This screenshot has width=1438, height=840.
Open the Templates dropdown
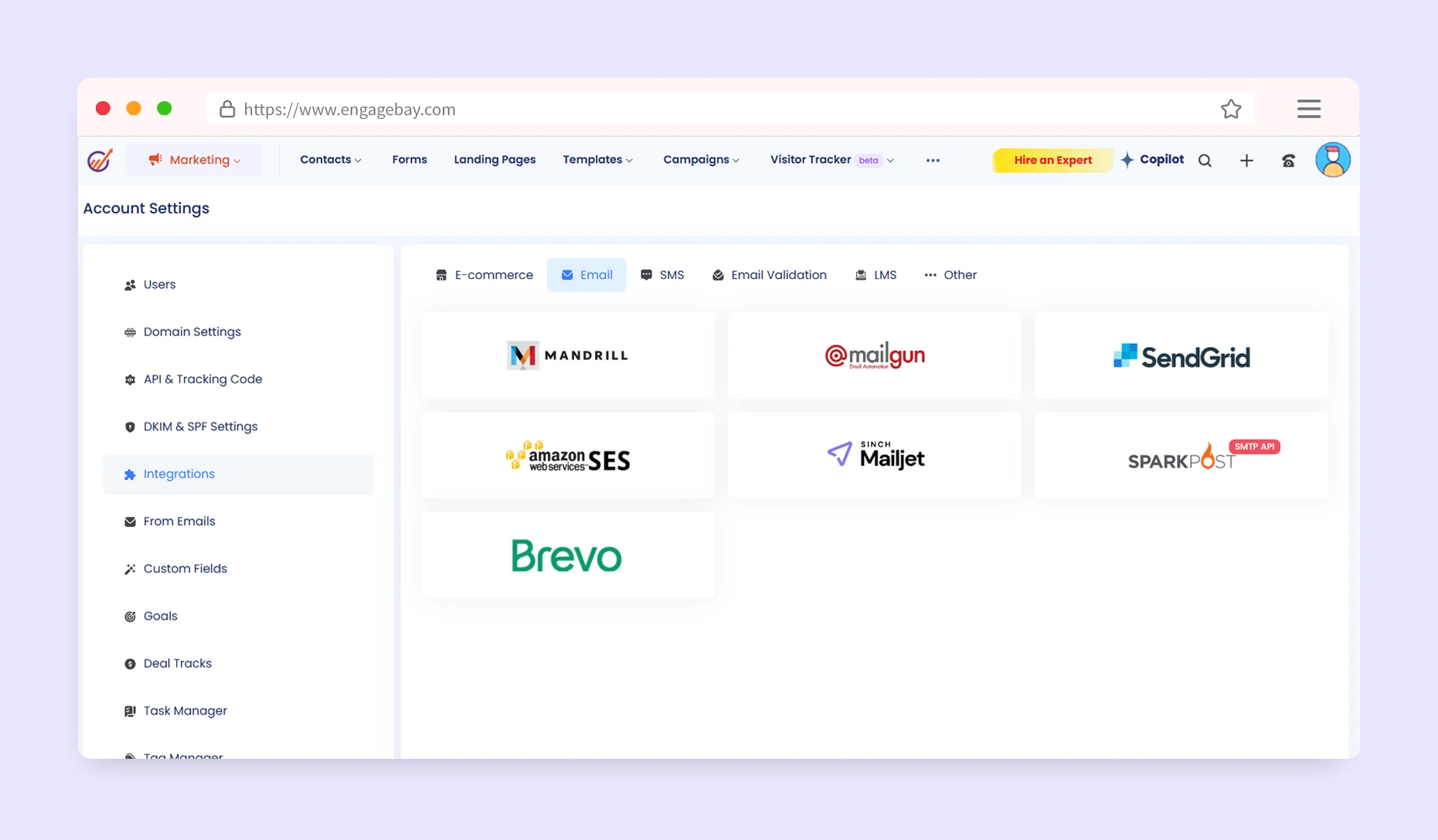click(597, 160)
